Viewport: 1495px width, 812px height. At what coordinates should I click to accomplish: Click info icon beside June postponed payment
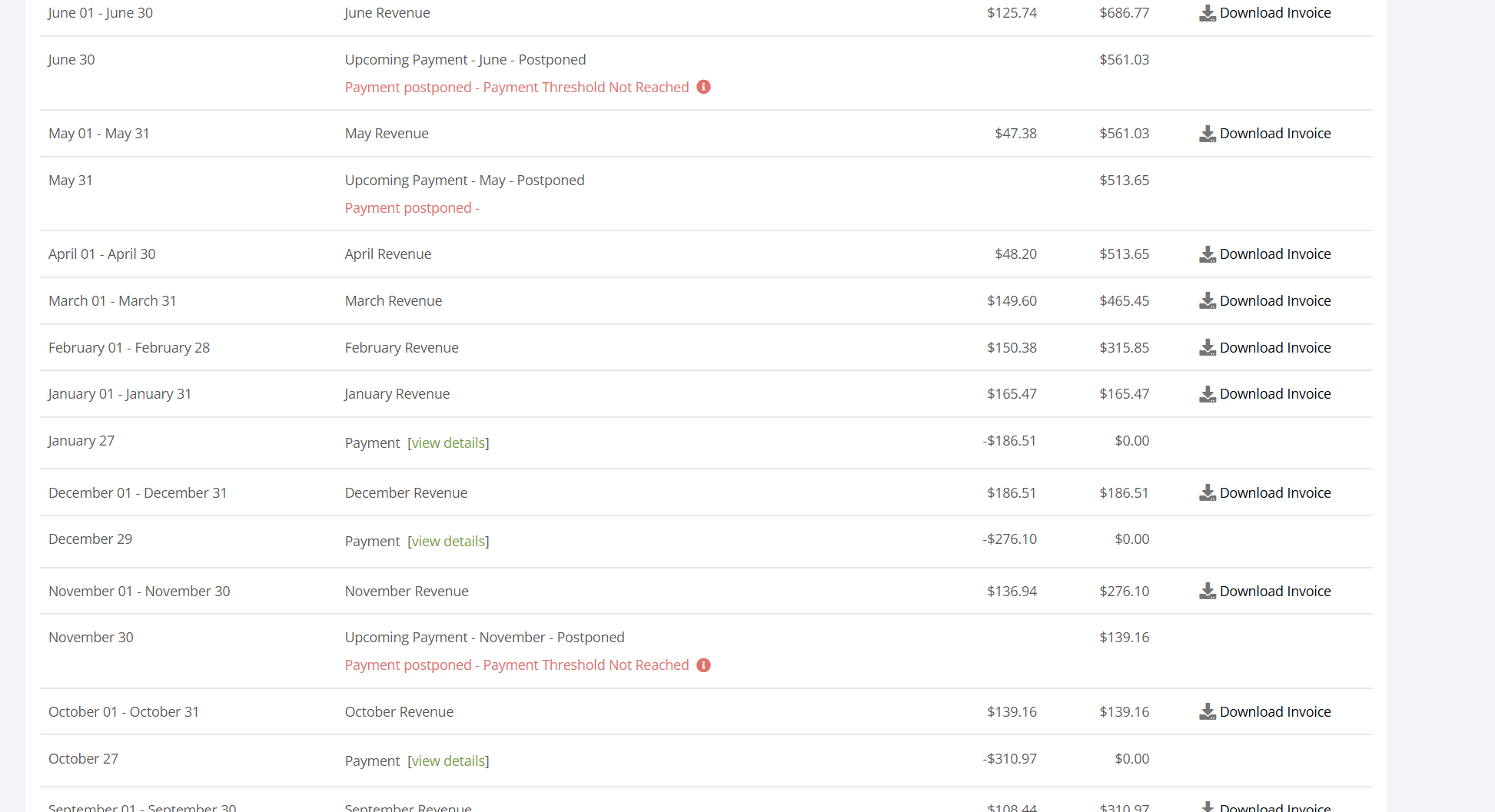[x=703, y=87]
